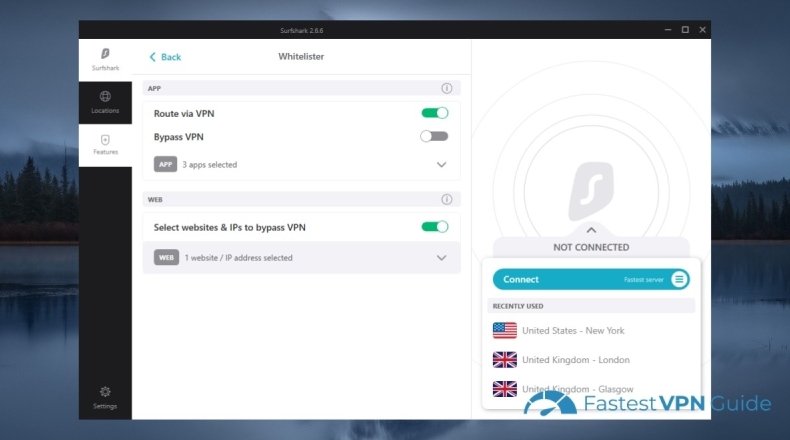Click the info icon beside APP header

click(x=447, y=88)
